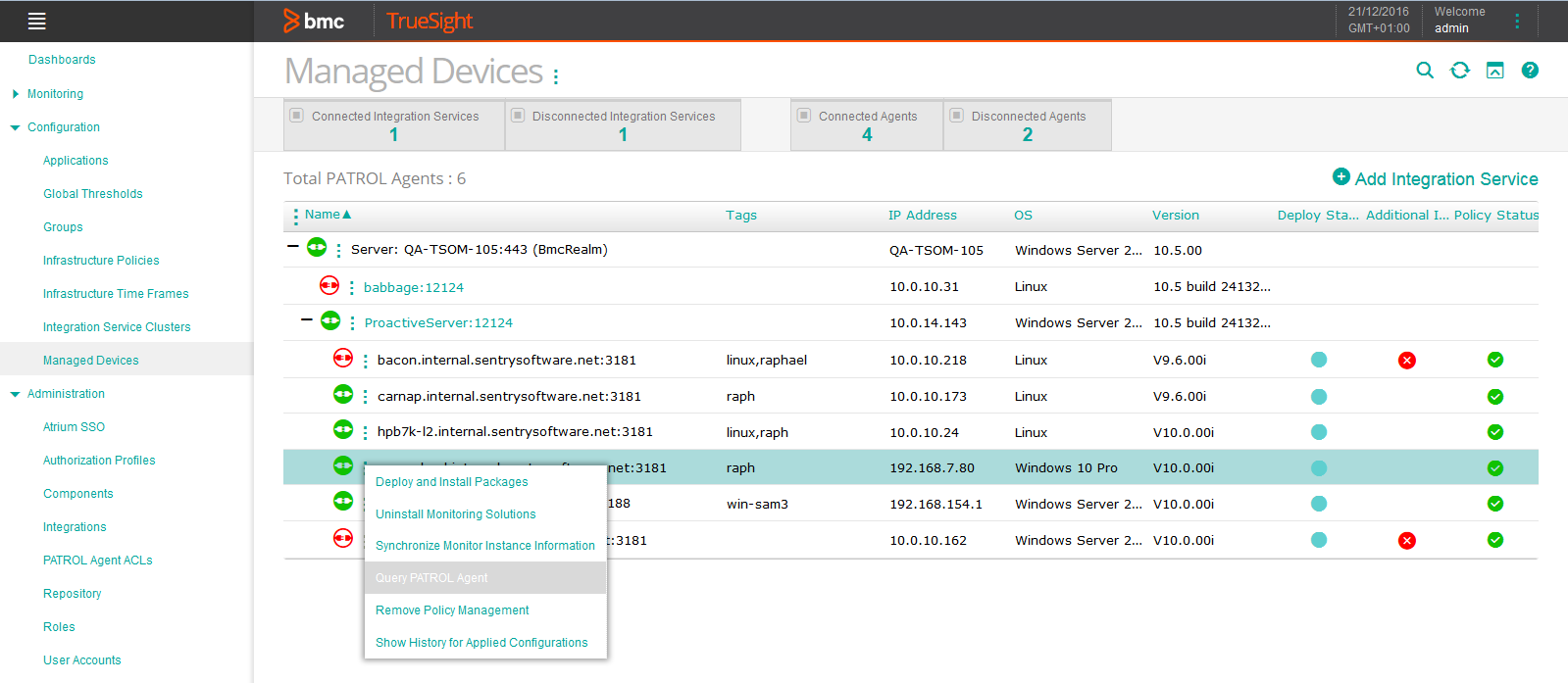The width and height of the screenshot is (1568, 683).
Task: Collapse the QA-TSOM-105 server tree node
Action: click(293, 246)
